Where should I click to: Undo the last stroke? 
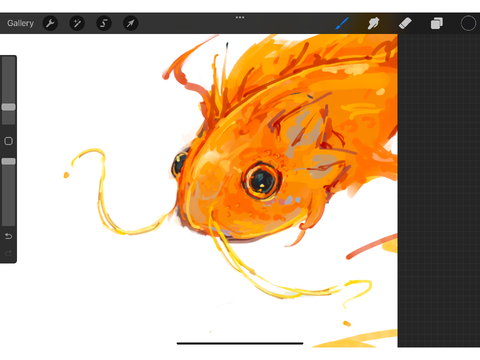[x=9, y=236]
